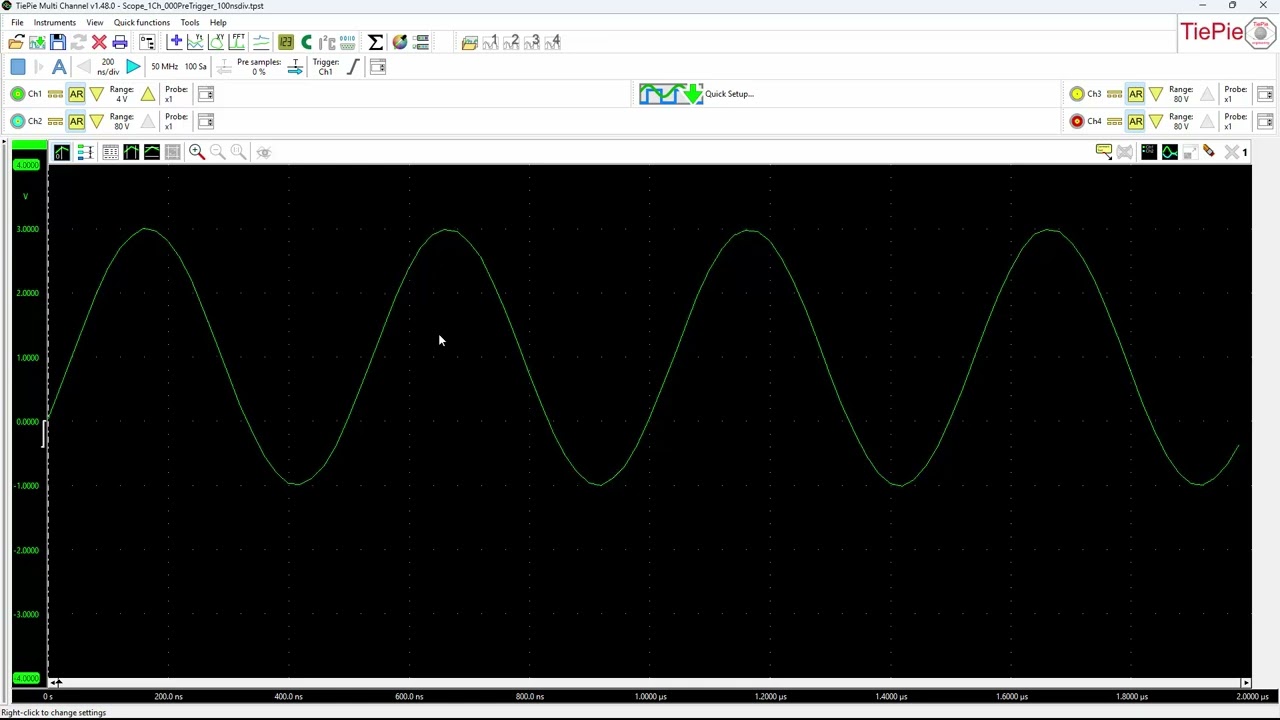Click the 4.0000 top axis value box
1280x720 pixels.
click(x=26, y=165)
